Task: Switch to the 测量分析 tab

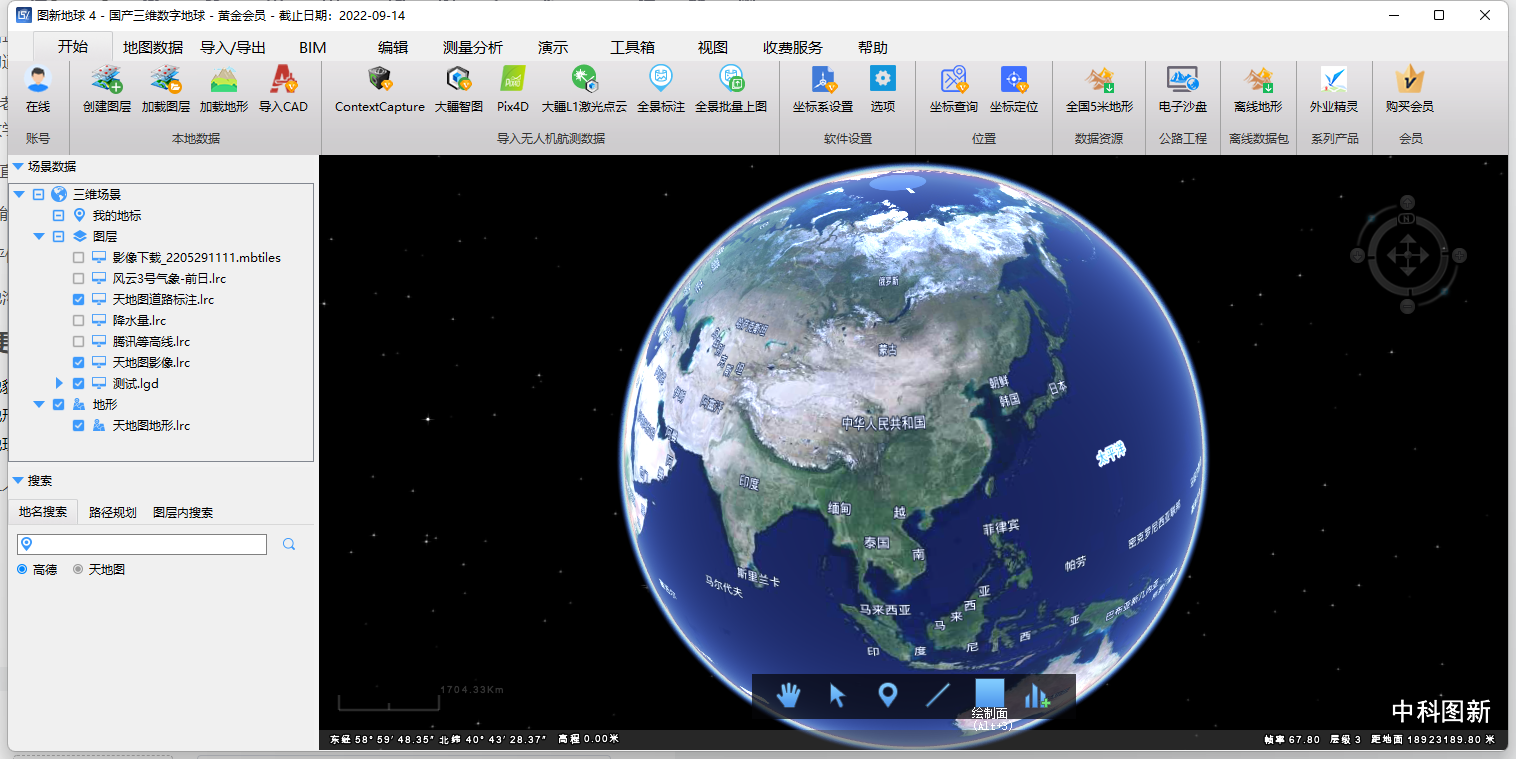Action: 473,47
